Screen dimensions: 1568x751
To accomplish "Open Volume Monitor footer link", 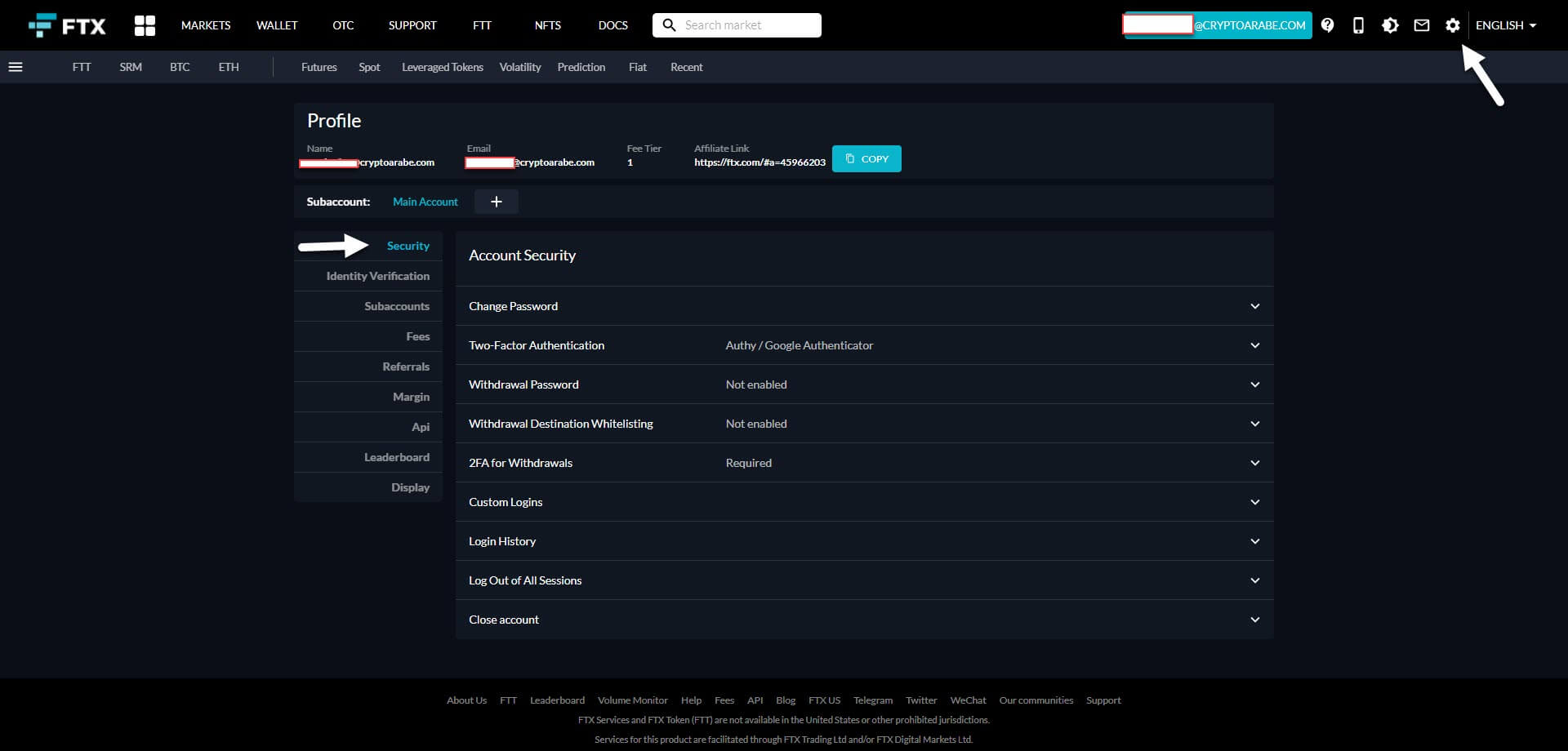I will (632, 700).
